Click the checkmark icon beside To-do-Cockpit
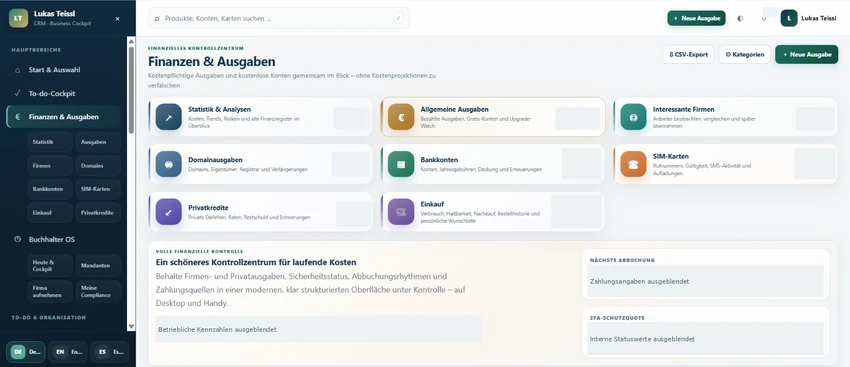The width and height of the screenshot is (850, 367). (17, 93)
